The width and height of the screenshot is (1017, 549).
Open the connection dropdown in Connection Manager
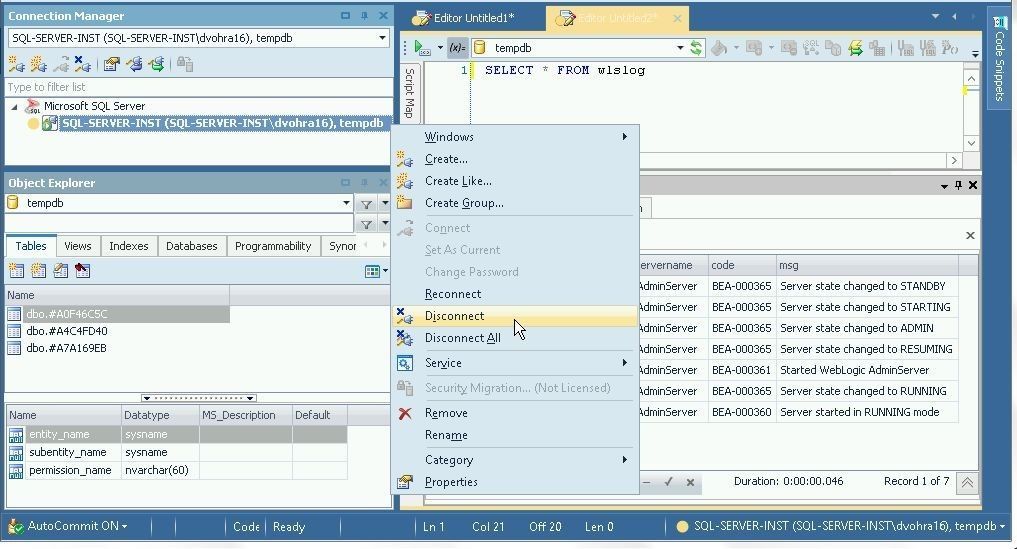point(382,38)
